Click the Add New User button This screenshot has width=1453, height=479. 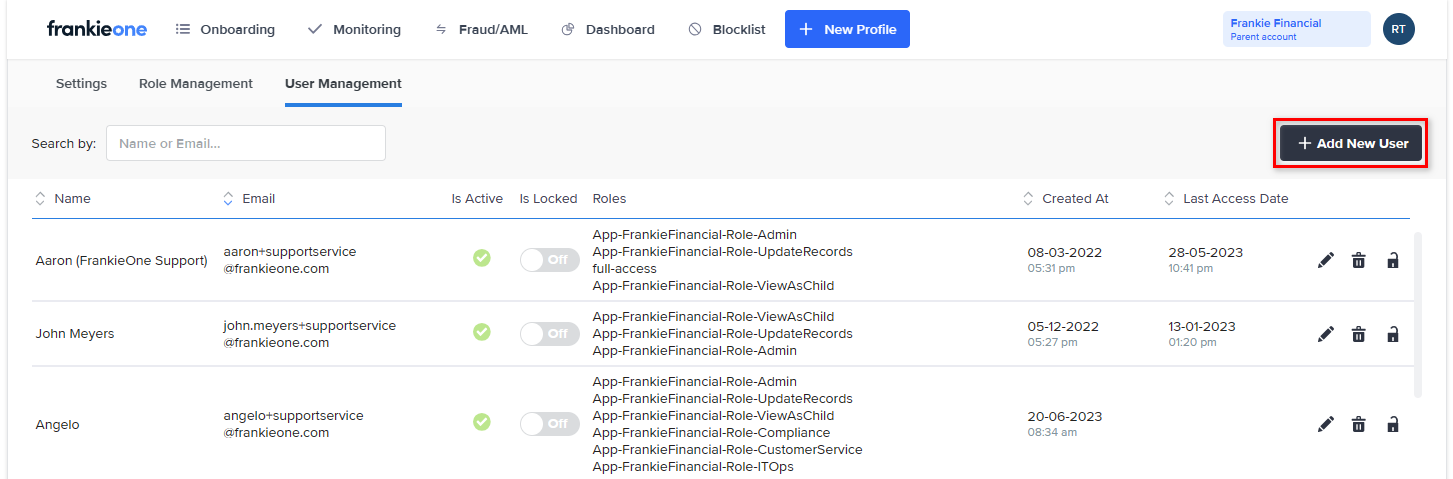1352,144
